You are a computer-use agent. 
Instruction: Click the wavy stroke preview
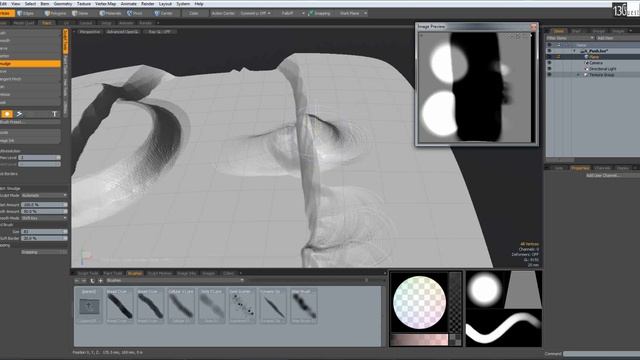[x=504, y=328]
